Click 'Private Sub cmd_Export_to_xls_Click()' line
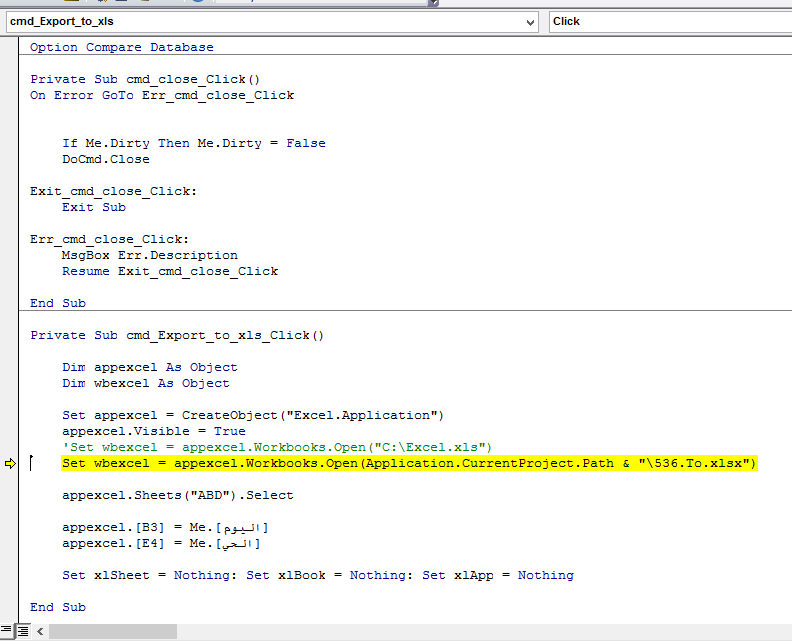792x641 pixels. tap(177, 335)
